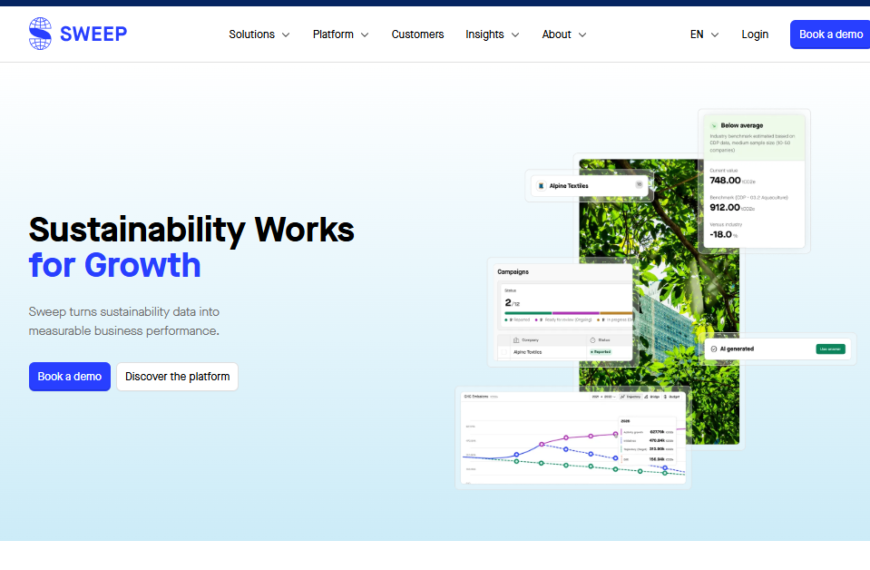
Task: Click the Status column clock icon
Action: click(593, 340)
